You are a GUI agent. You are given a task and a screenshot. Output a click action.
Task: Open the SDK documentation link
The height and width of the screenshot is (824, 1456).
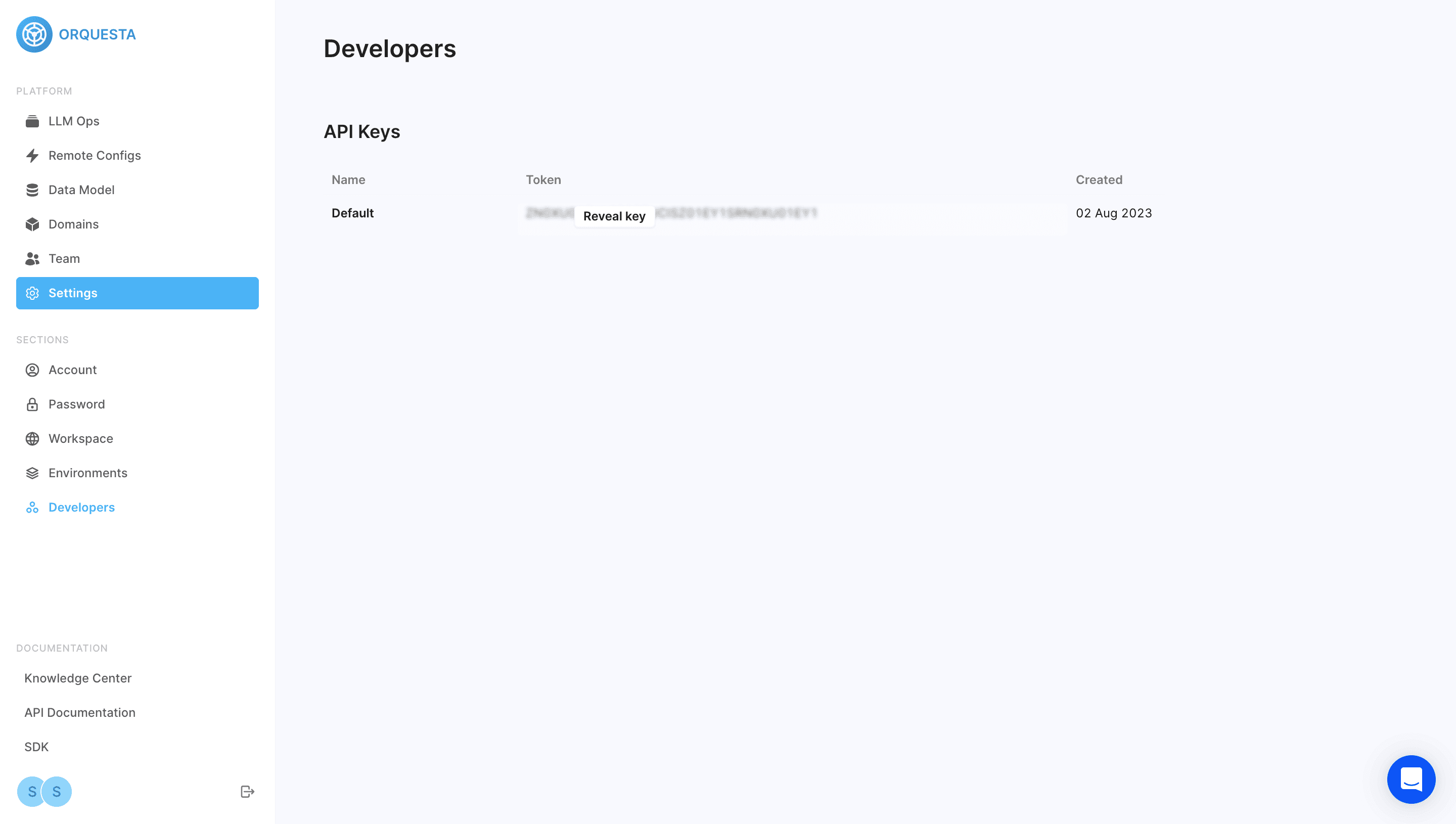click(x=36, y=747)
